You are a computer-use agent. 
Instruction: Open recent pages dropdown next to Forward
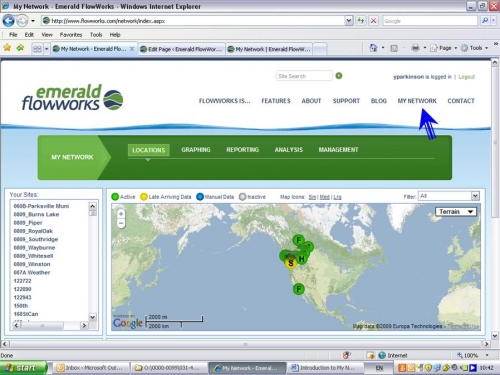(x=33, y=21)
